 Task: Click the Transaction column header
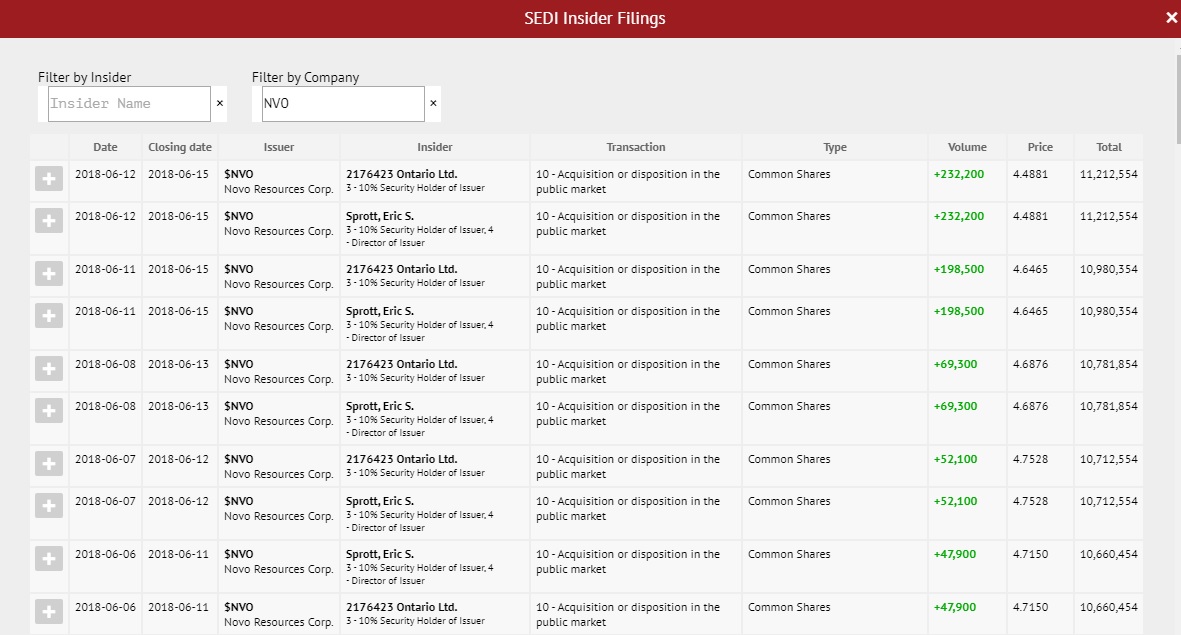pyautogui.click(x=636, y=147)
